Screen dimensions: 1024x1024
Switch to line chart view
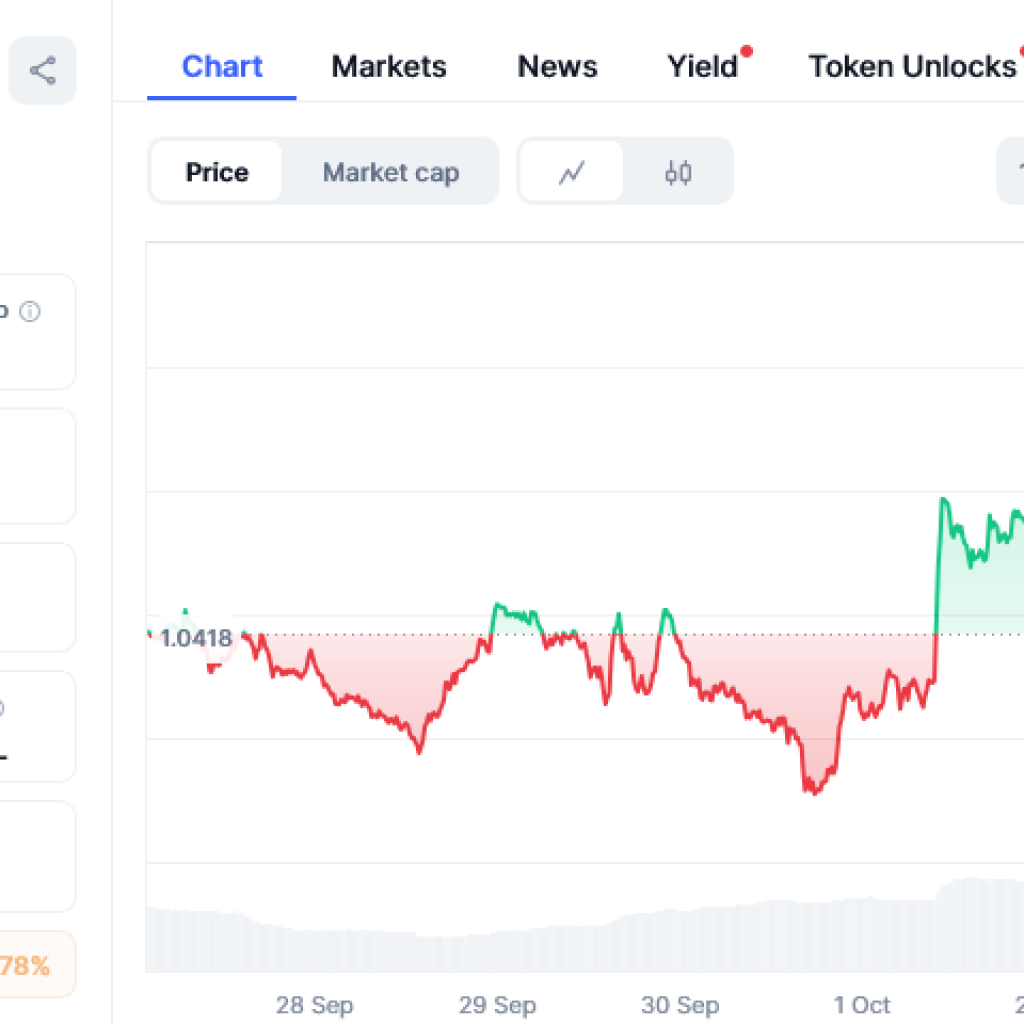[571, 172]
